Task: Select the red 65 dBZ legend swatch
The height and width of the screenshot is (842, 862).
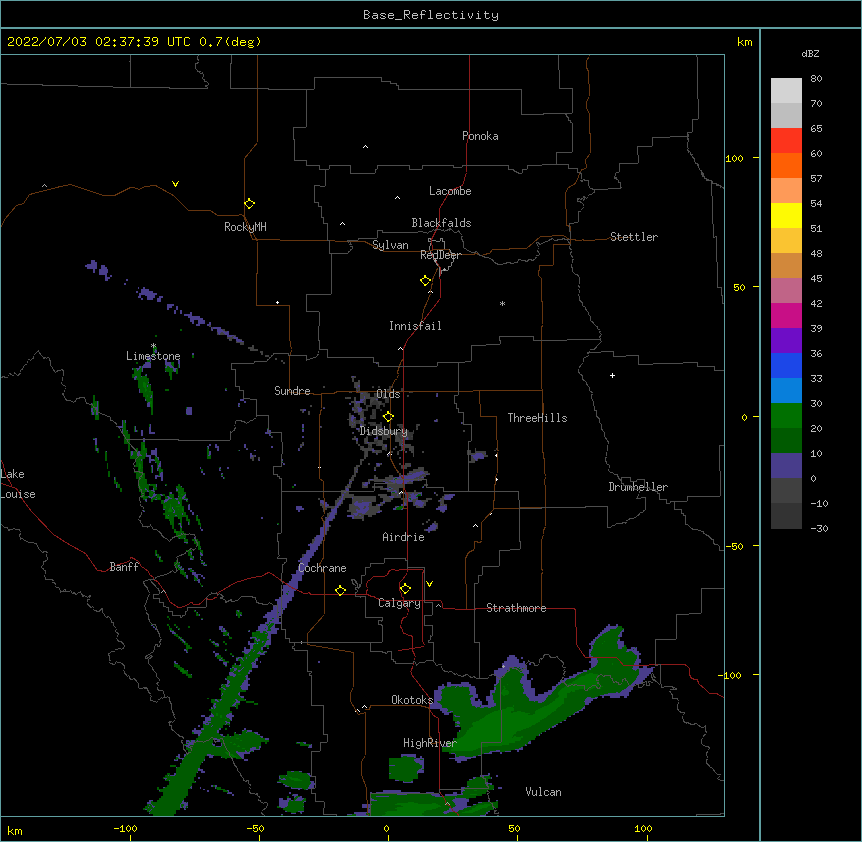Action: point(786,141)
